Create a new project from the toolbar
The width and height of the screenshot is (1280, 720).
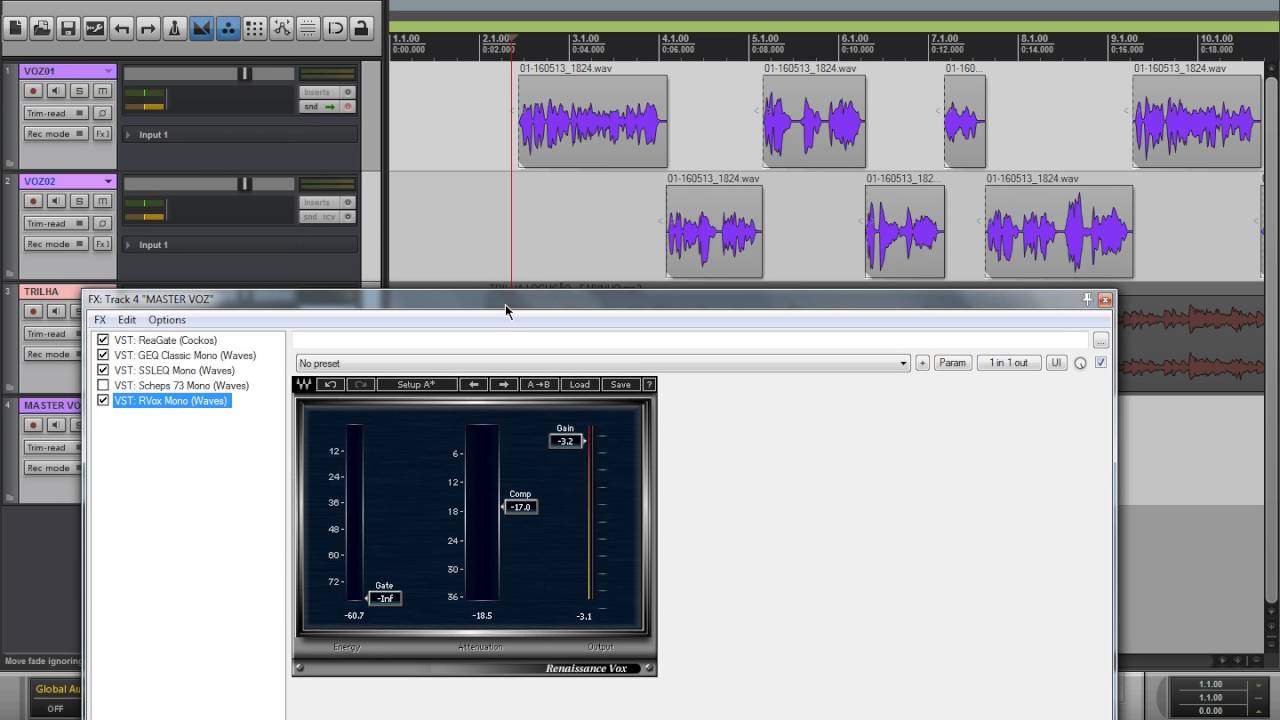click(x=15, y=28)
